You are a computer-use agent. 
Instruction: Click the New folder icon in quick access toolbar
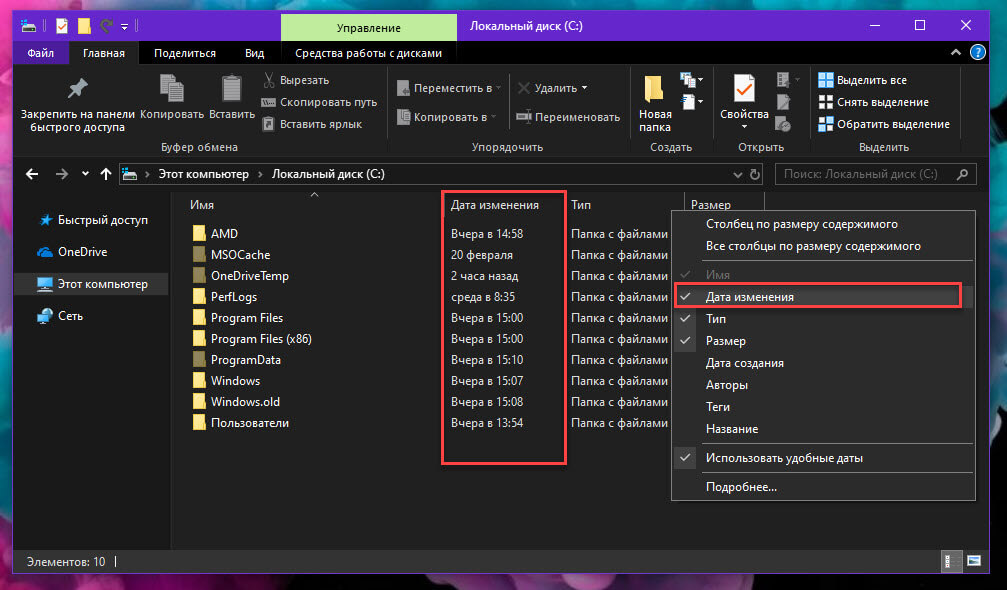click(84, 26)
